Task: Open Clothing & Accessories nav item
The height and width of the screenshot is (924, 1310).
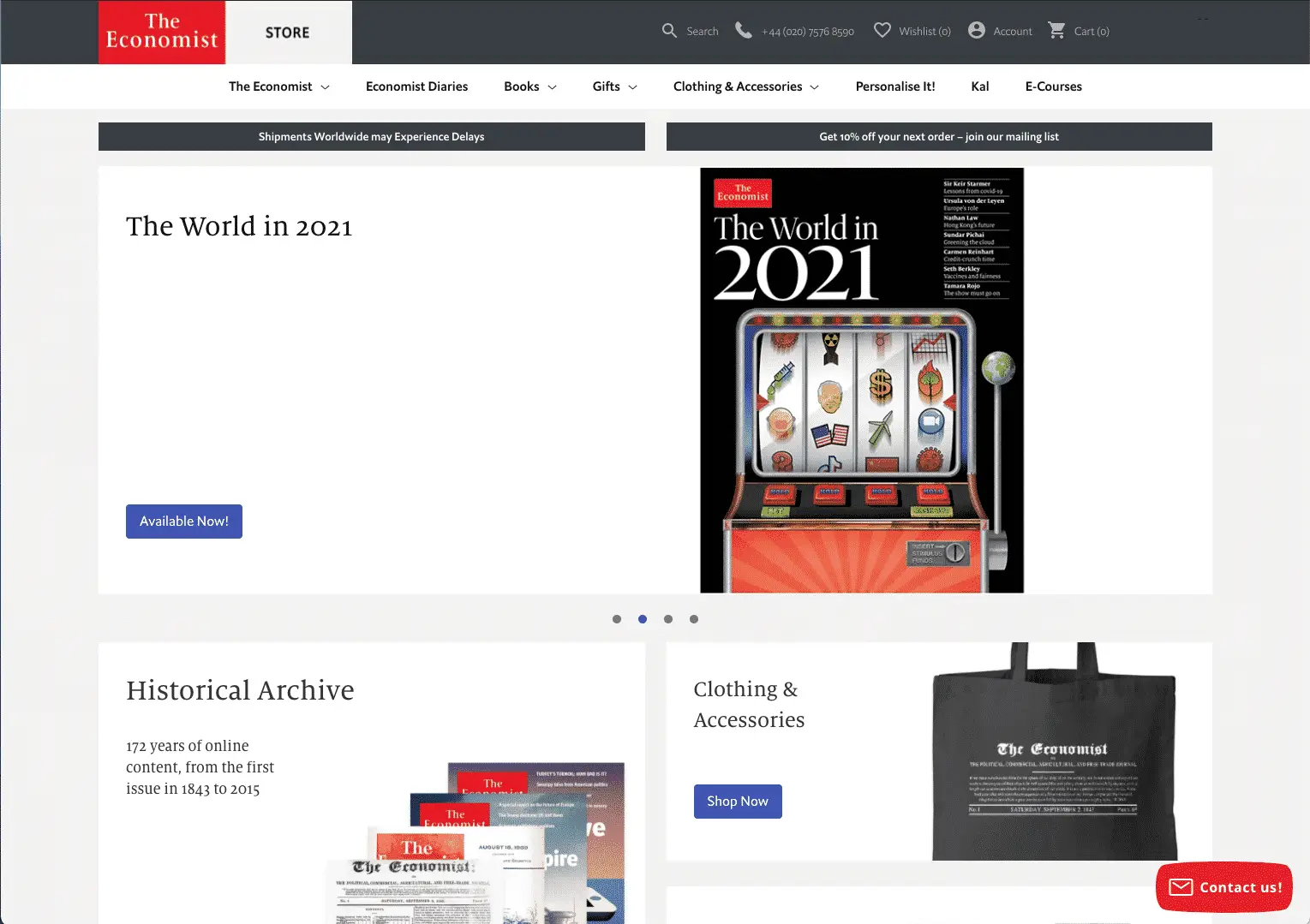Action: pos(738,86)
